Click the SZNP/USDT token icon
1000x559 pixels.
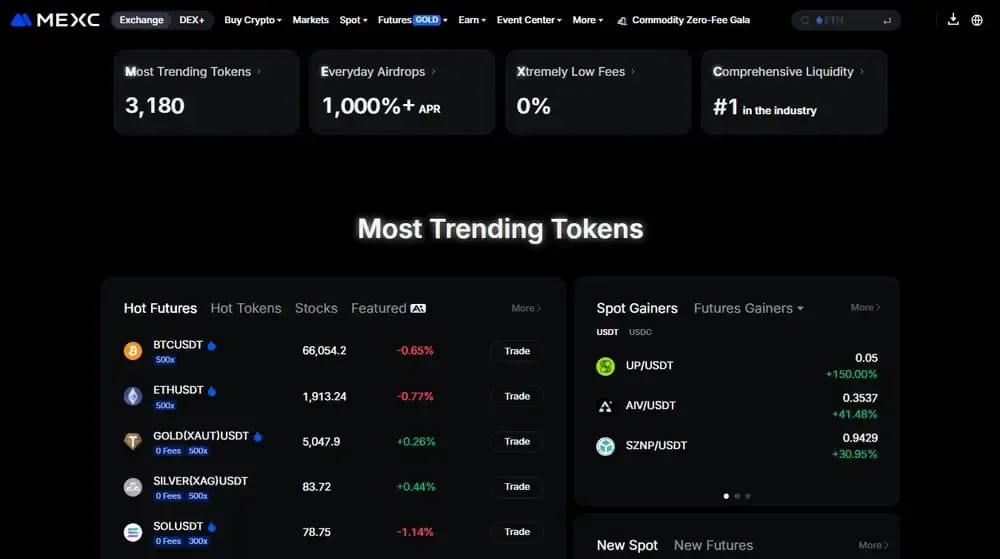click(605, 446)
